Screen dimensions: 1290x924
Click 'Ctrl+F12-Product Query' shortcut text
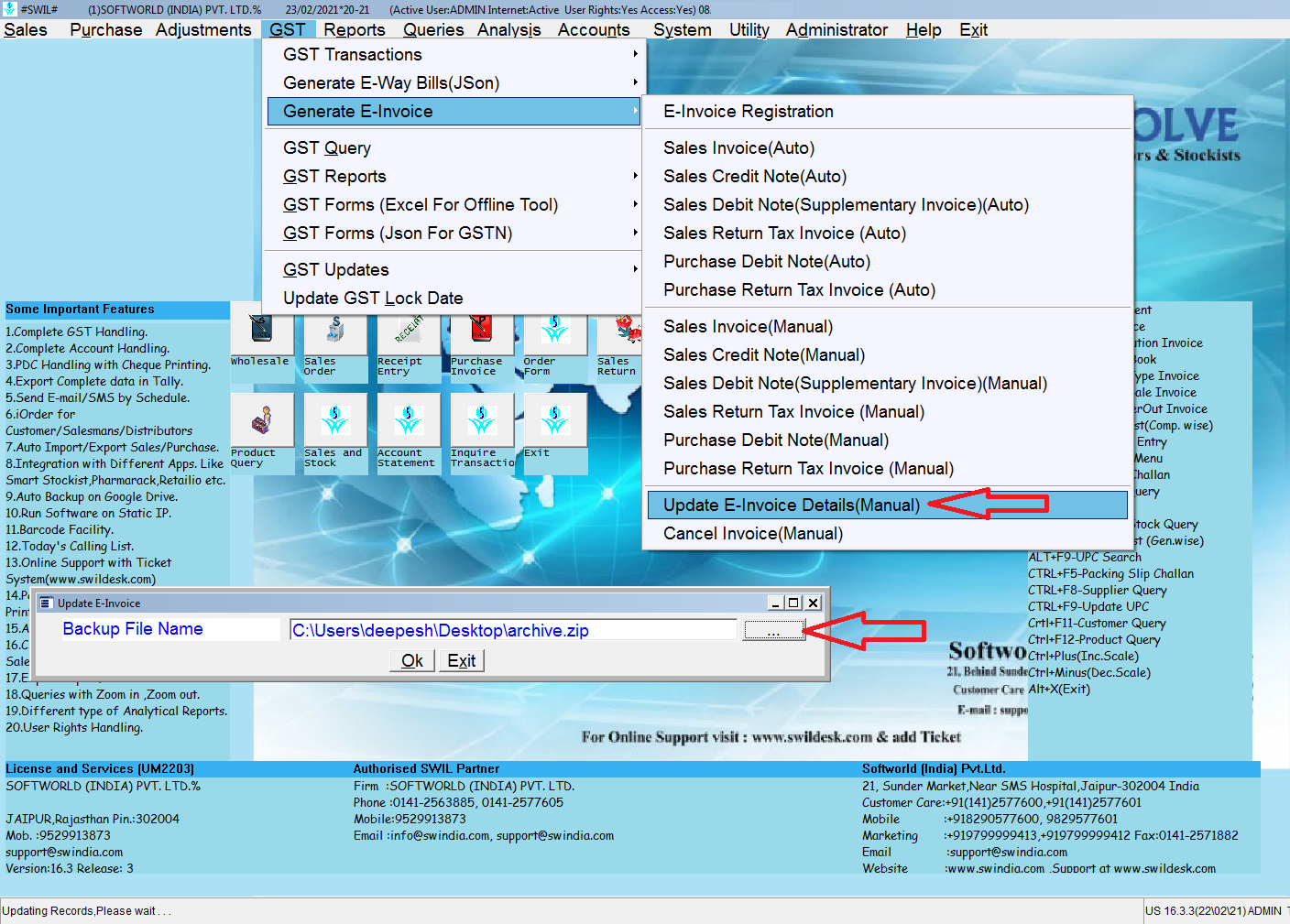coord(1094,640)
